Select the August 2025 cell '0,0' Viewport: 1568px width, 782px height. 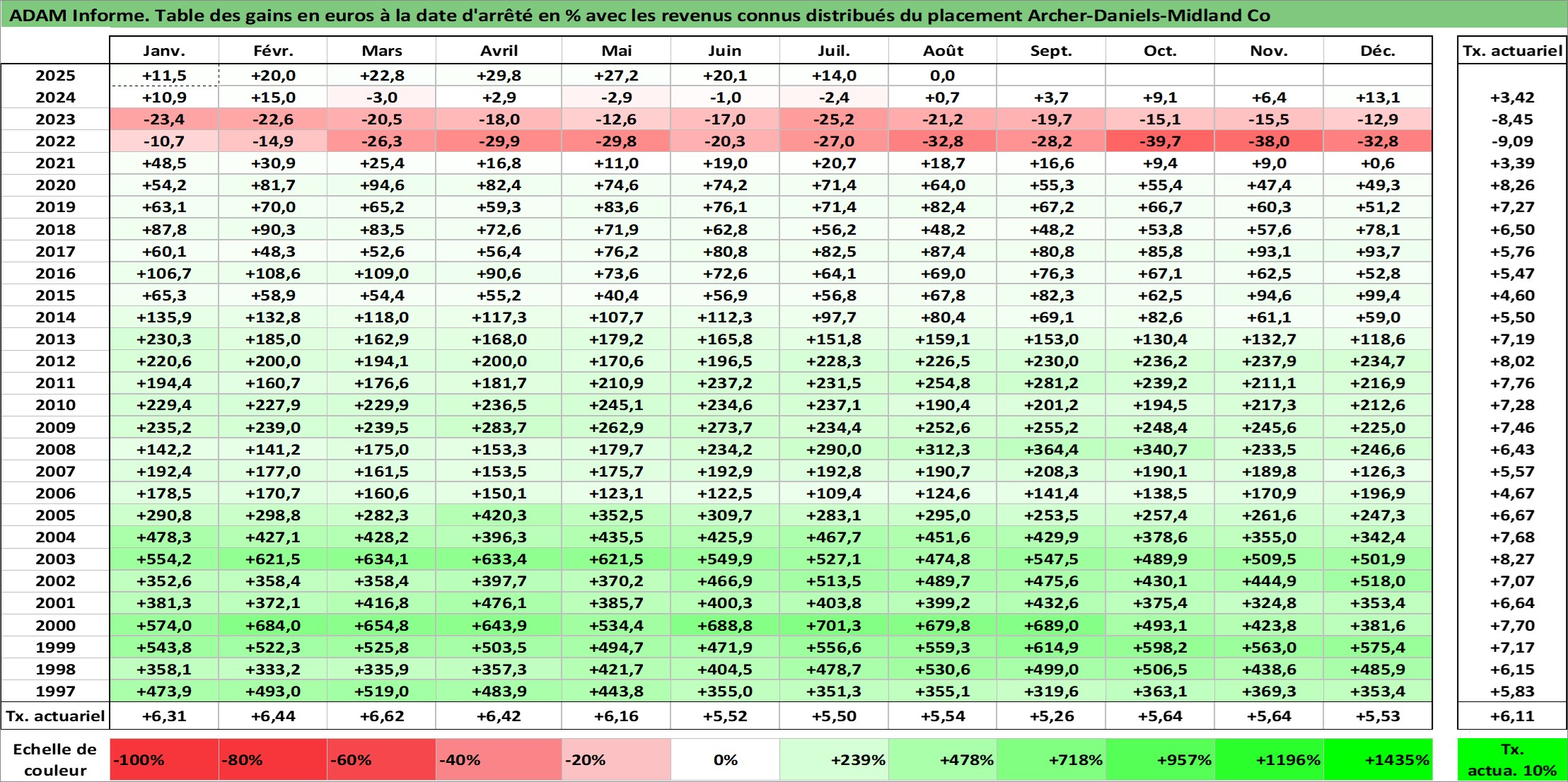(x=943, y=76)
